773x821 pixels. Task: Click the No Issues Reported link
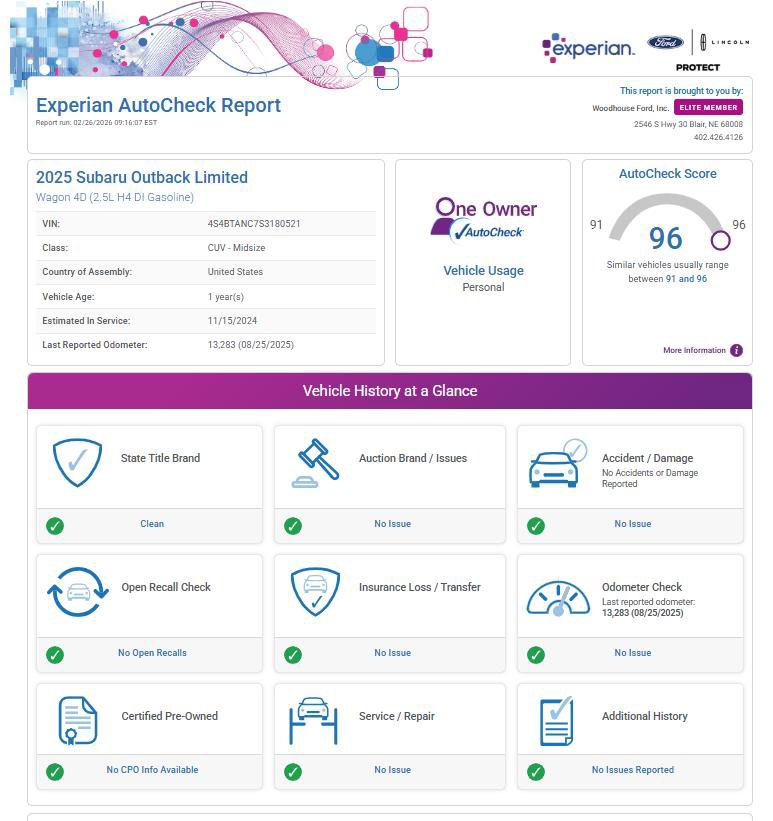[632, 770]
